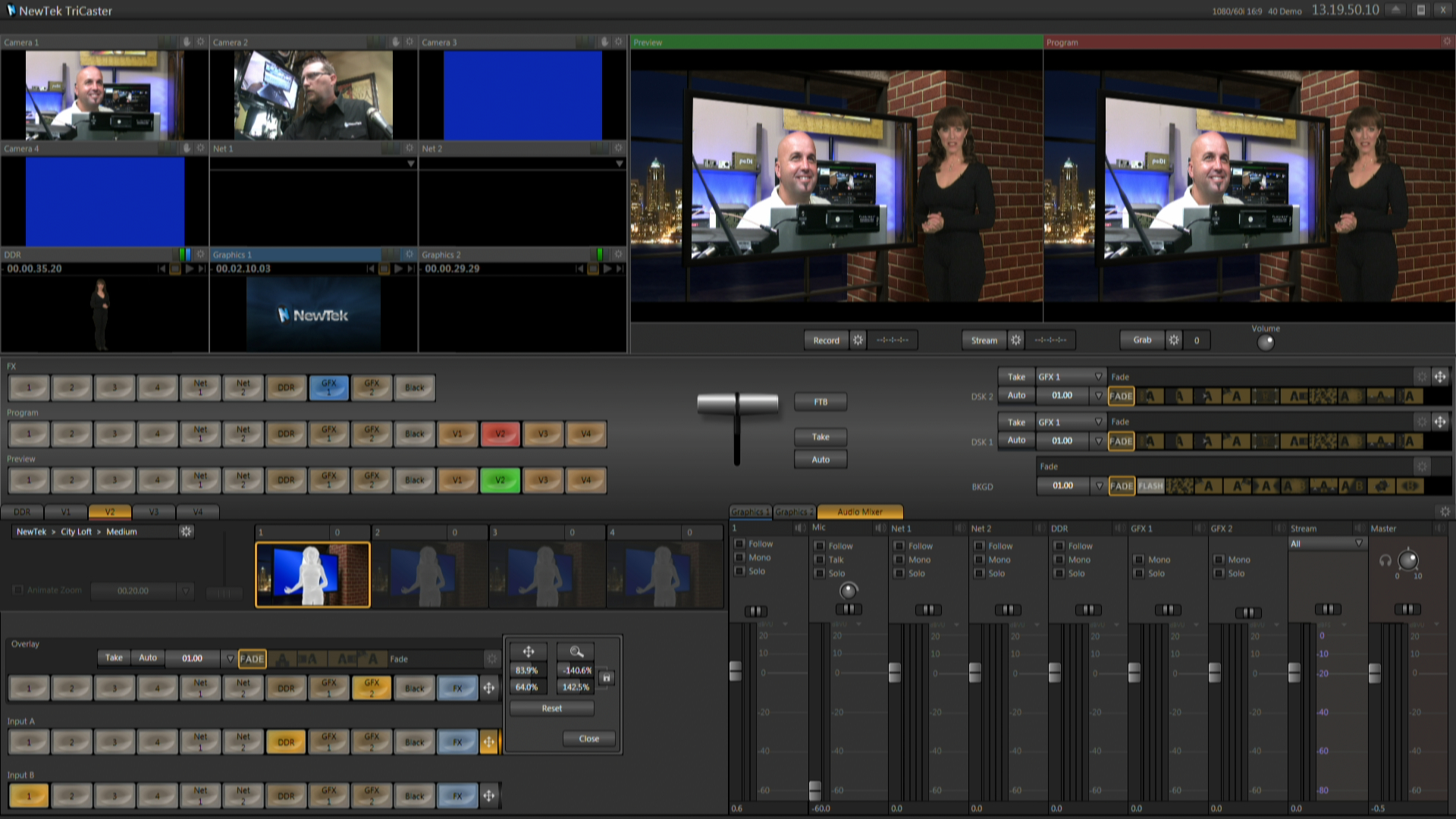This screenshot has width=1456, height=819.
Task: Enable Follow on Net 2 channel
Action: 979,546
